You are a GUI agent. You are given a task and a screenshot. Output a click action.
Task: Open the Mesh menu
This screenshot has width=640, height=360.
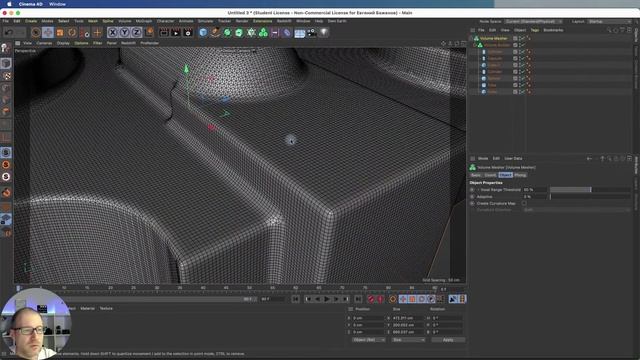coord(93,21)
